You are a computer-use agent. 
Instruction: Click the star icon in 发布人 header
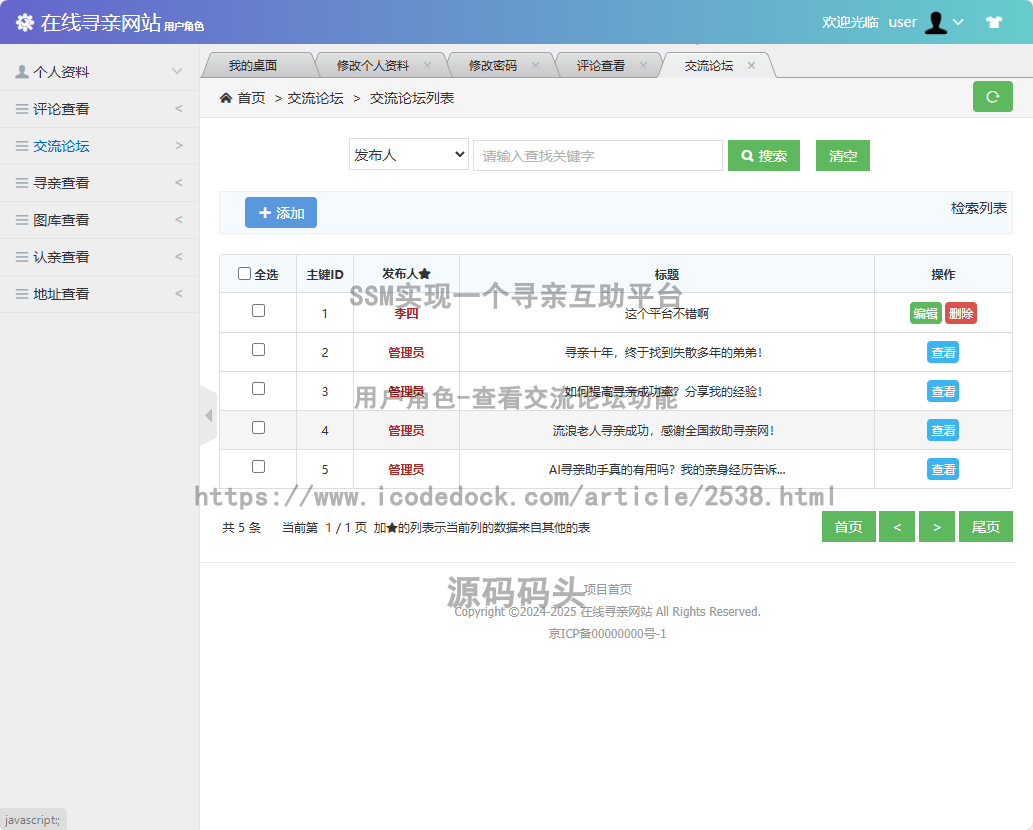(x=425, y=273)
